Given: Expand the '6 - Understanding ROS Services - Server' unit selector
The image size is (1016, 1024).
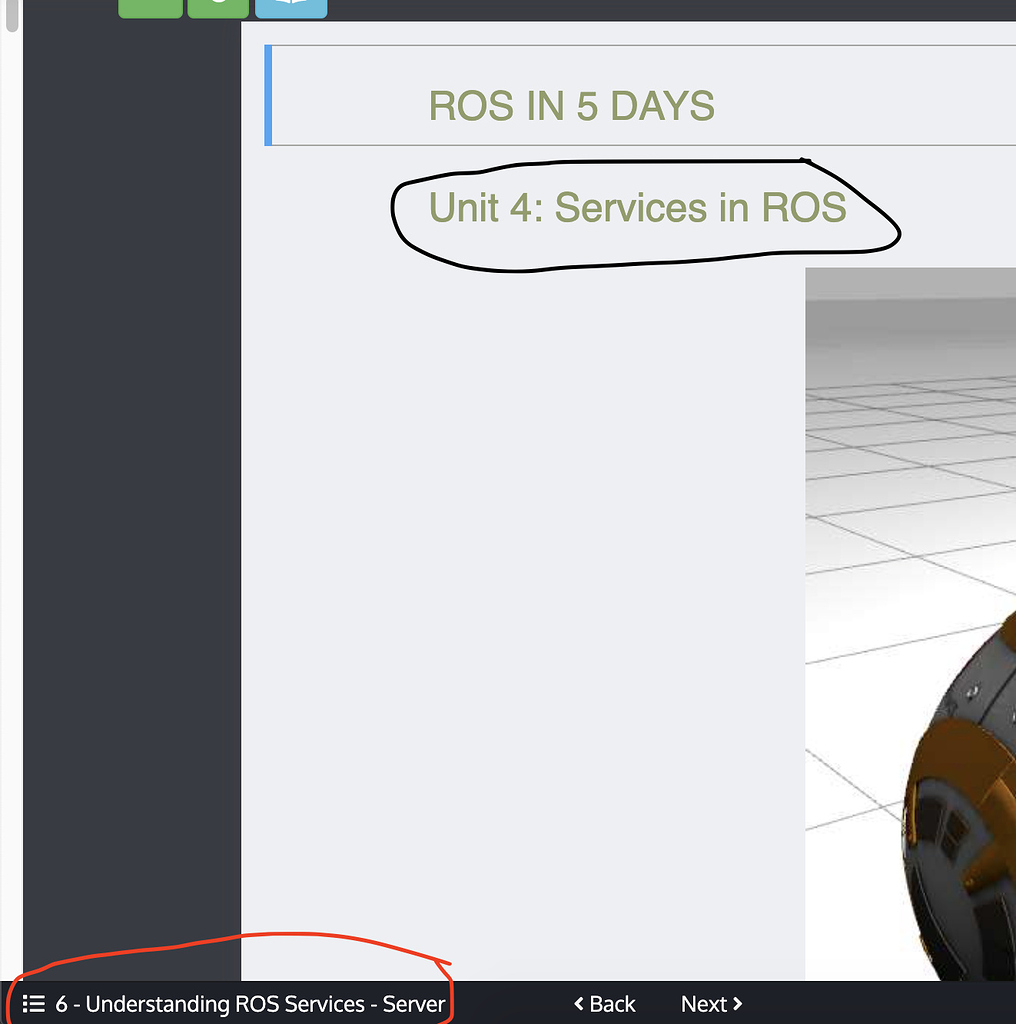Looking at the screenshot, I should point(250,1004).
